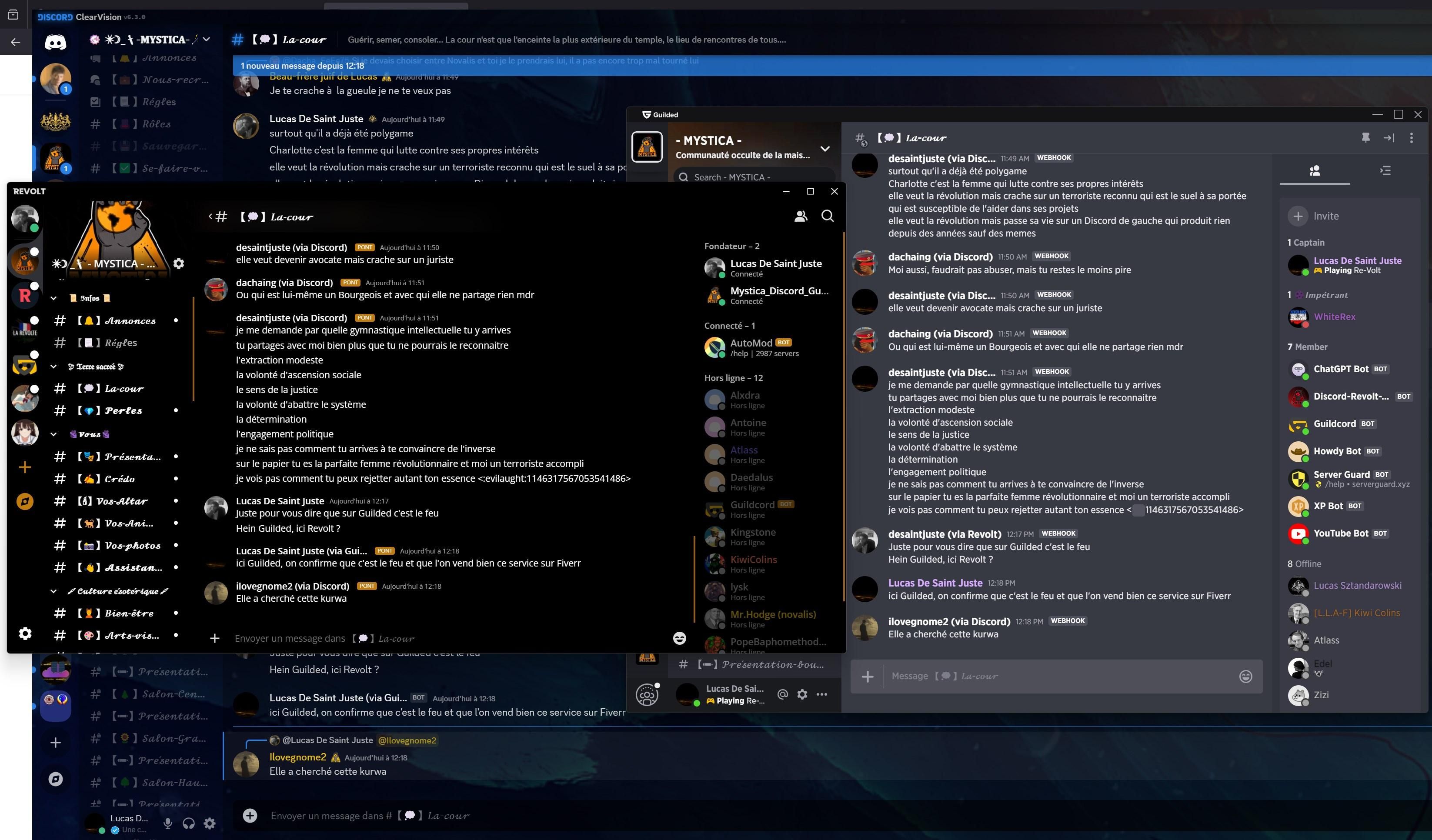Open the Perles channel in Revolt

(x=117, y=410)
